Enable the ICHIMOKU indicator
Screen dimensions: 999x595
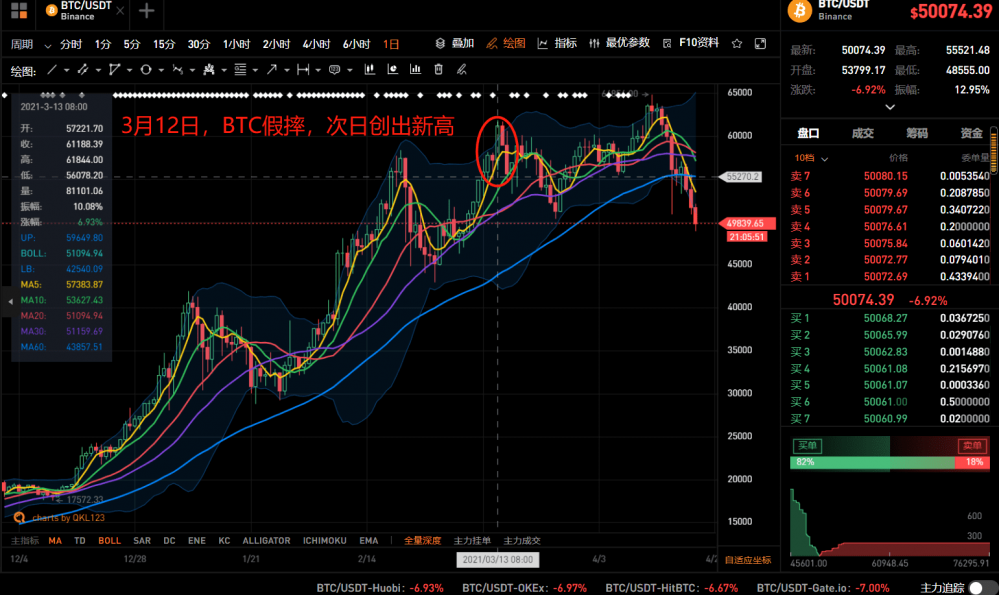click(324, 540)
